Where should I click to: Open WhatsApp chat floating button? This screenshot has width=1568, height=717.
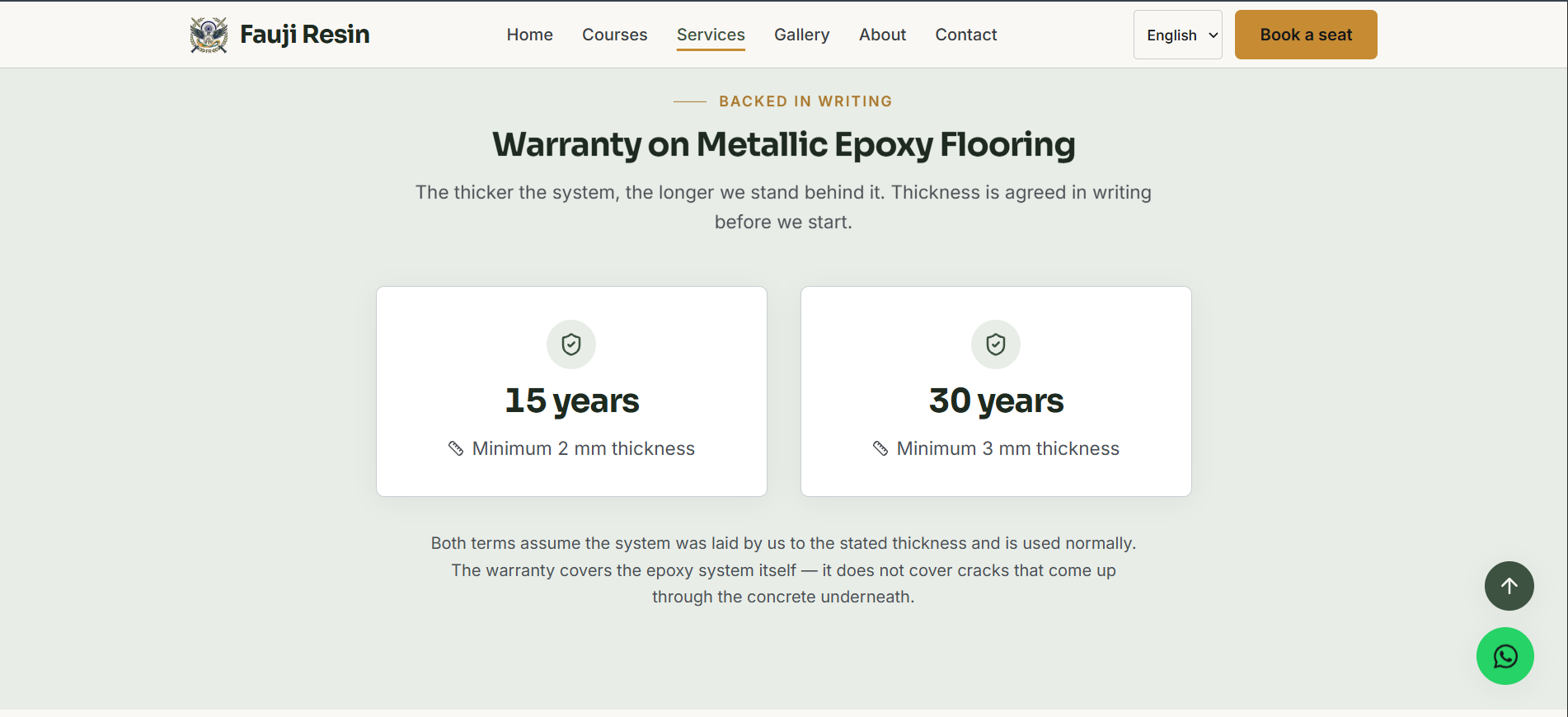(x=1505, y=656)
